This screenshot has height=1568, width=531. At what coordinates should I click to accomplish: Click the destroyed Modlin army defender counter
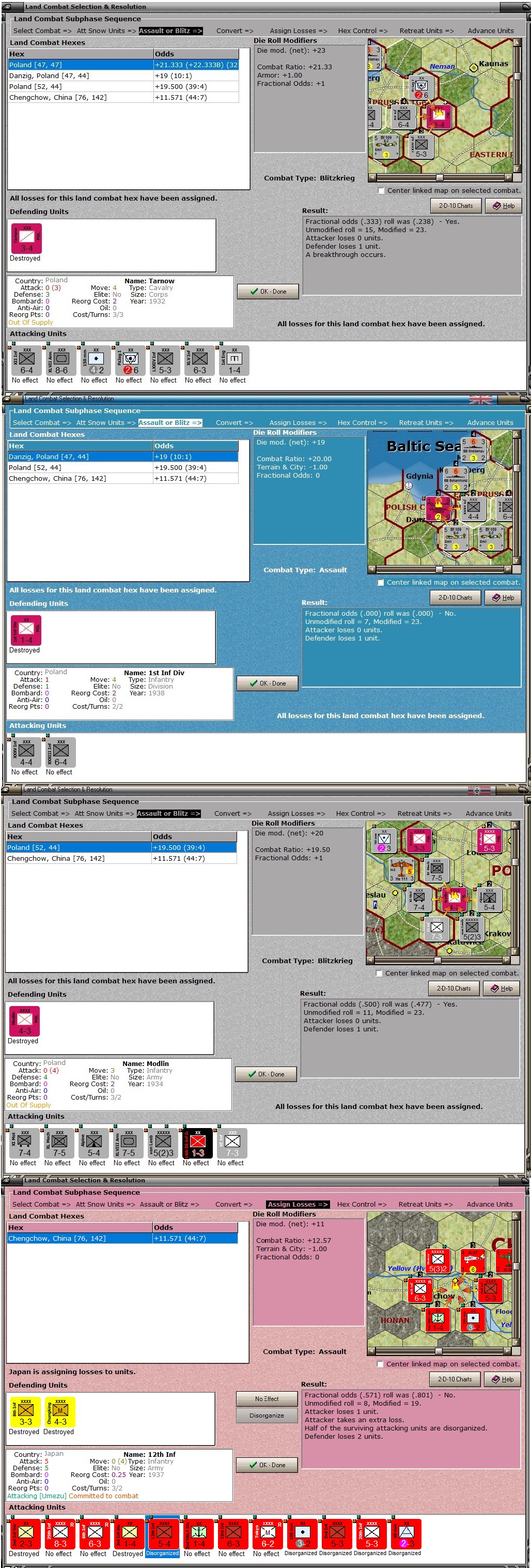24,1022
